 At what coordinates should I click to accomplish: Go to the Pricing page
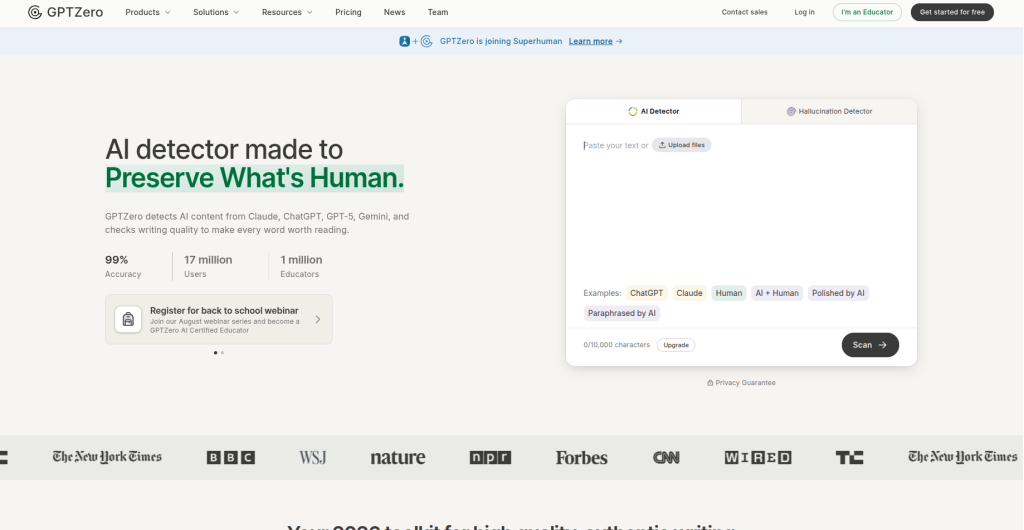pyautogui.click(x=348, y=12)
